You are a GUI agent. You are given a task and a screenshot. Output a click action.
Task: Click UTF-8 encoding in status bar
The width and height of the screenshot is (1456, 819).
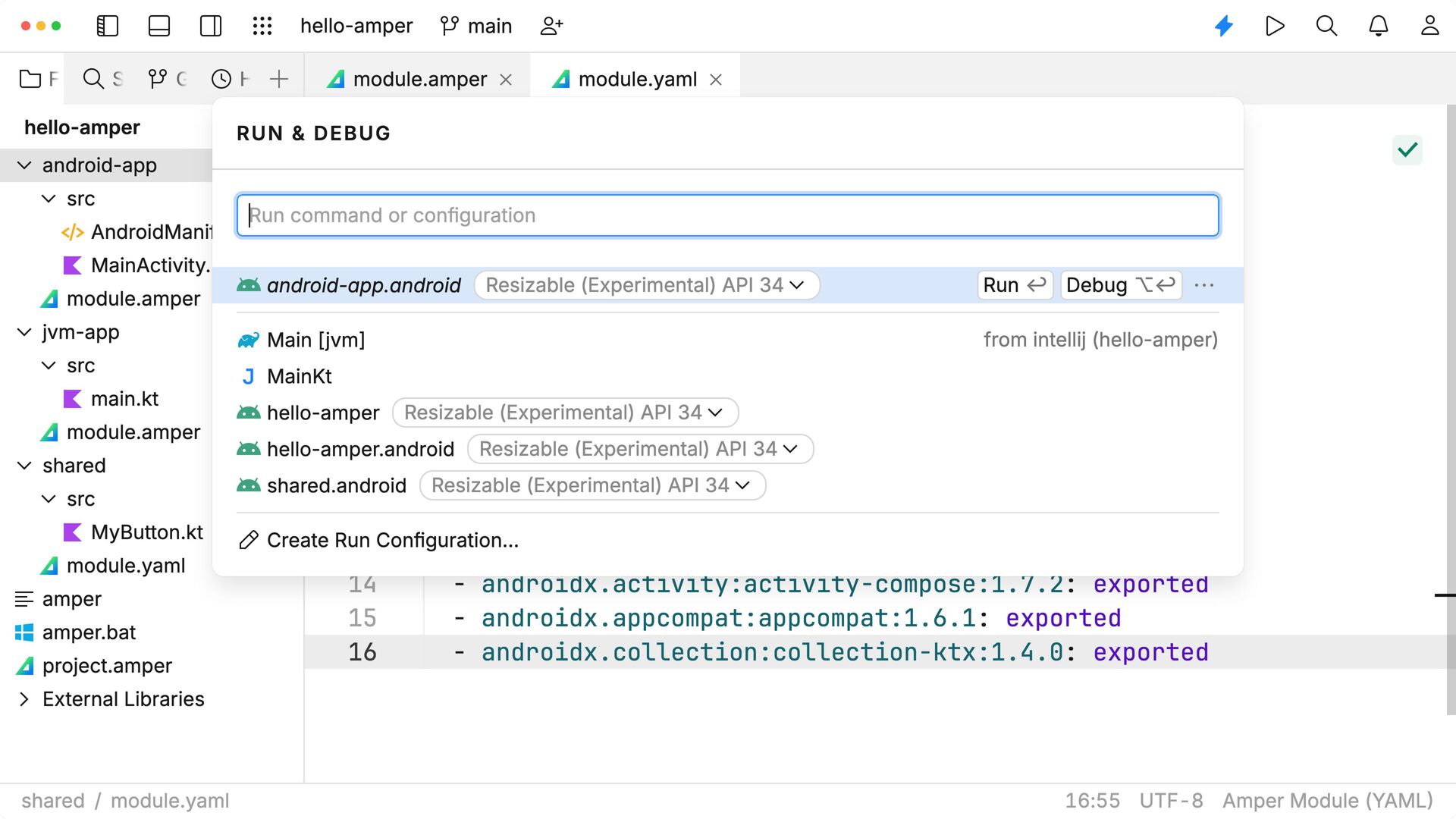[1171, 801]
